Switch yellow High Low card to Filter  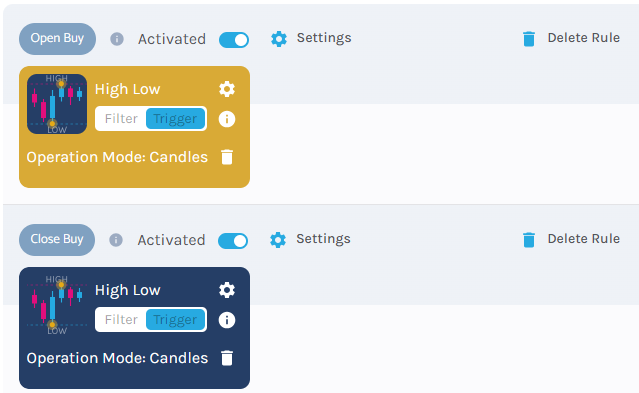121,119
